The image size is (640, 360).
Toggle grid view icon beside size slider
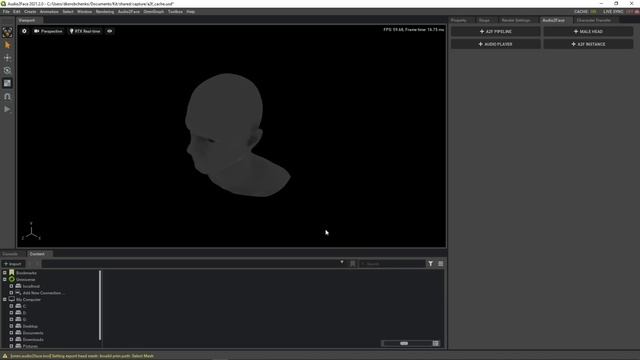tap(436, 343)
